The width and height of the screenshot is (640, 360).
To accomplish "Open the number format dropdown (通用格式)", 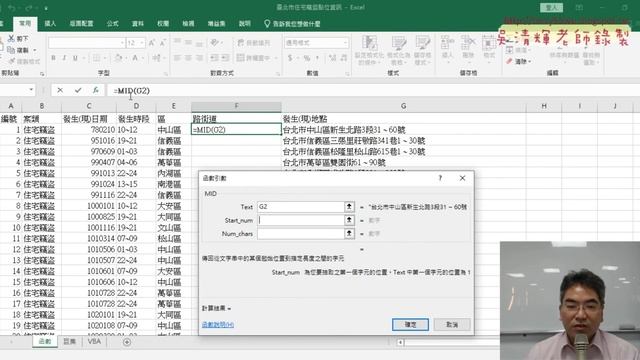I will coord(345,42).
